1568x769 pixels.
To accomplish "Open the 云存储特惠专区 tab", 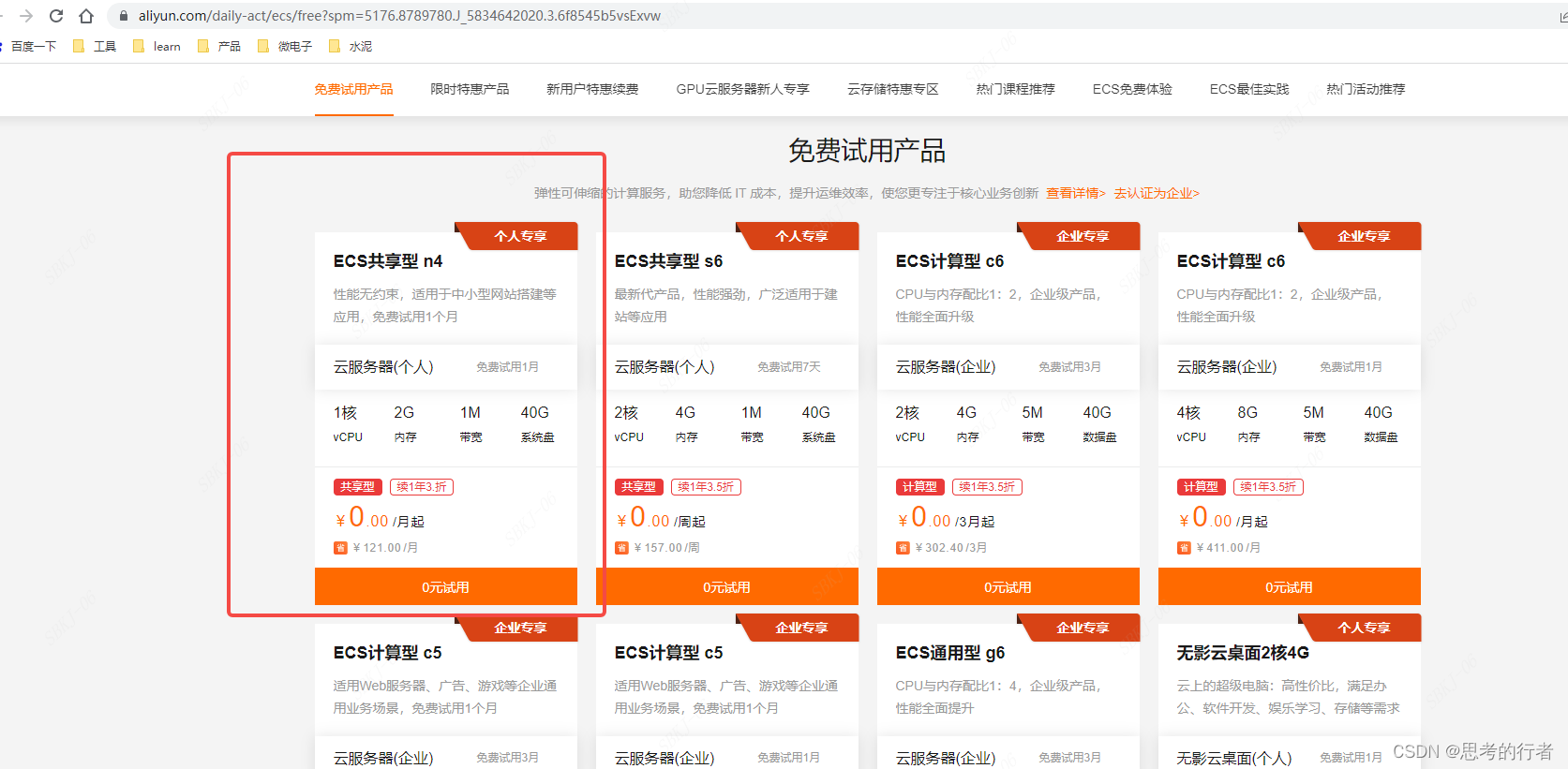I will [x=892, y=89].
